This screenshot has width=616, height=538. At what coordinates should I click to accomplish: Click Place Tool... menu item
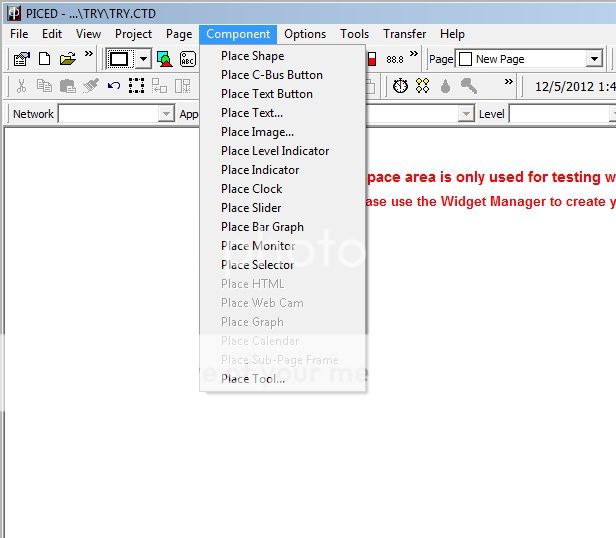point(252,379)
